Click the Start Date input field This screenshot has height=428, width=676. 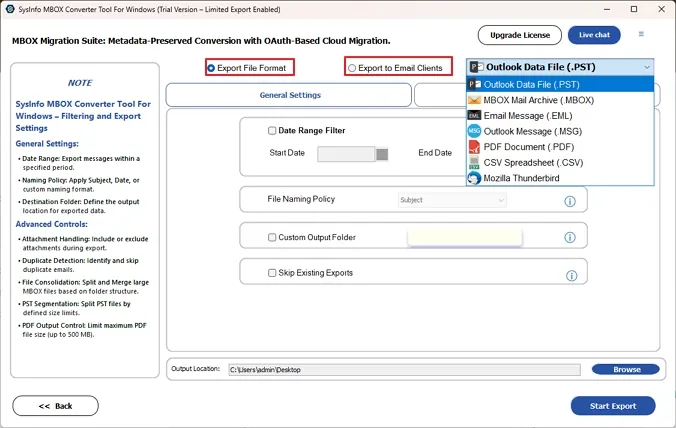coord(346,154)
